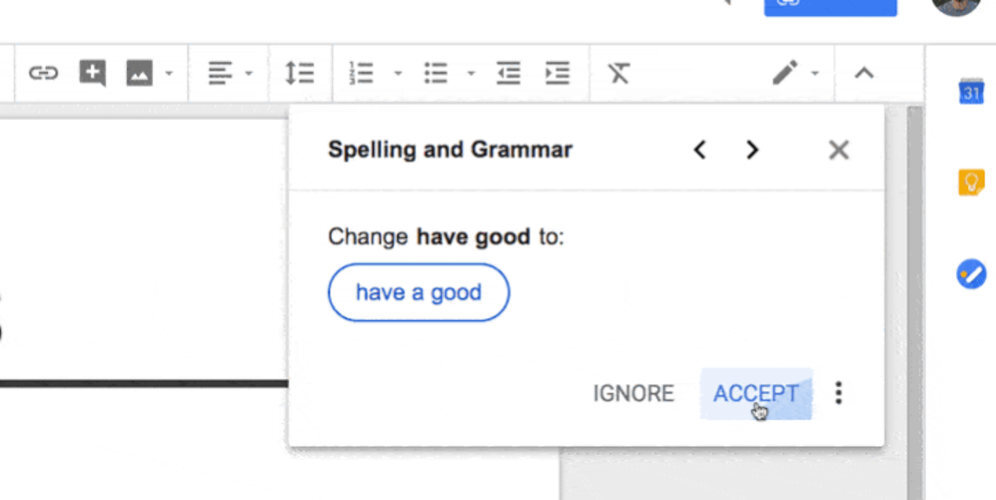Screen dimensions: 996x500
Task: Click the 'Spelling and Grammar' dialog title
Action: pos(450,150)
